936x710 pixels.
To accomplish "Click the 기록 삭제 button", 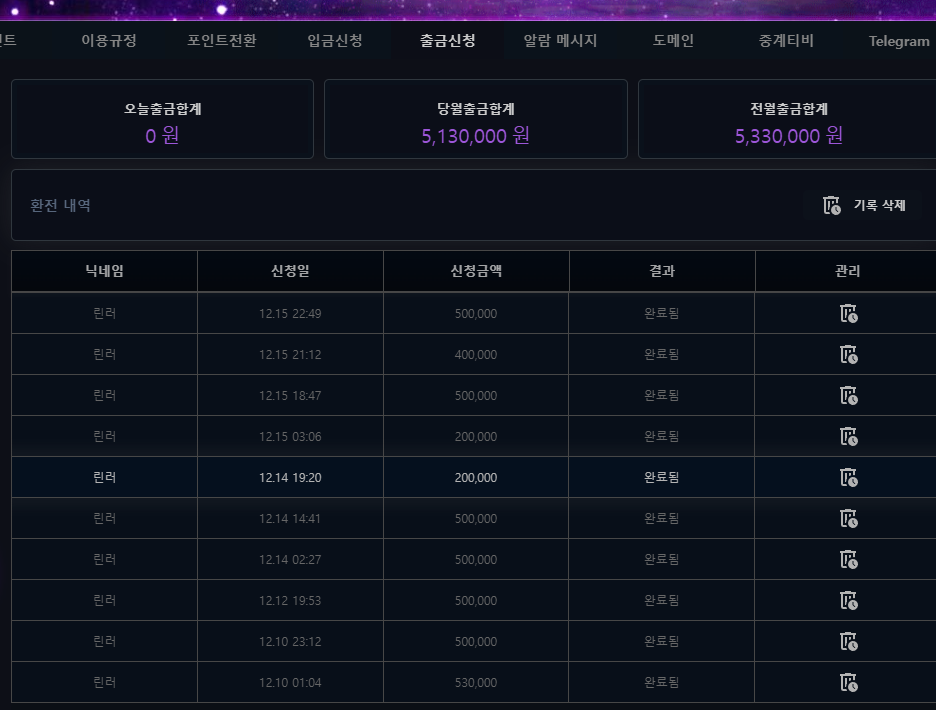I will pos(864,205).
